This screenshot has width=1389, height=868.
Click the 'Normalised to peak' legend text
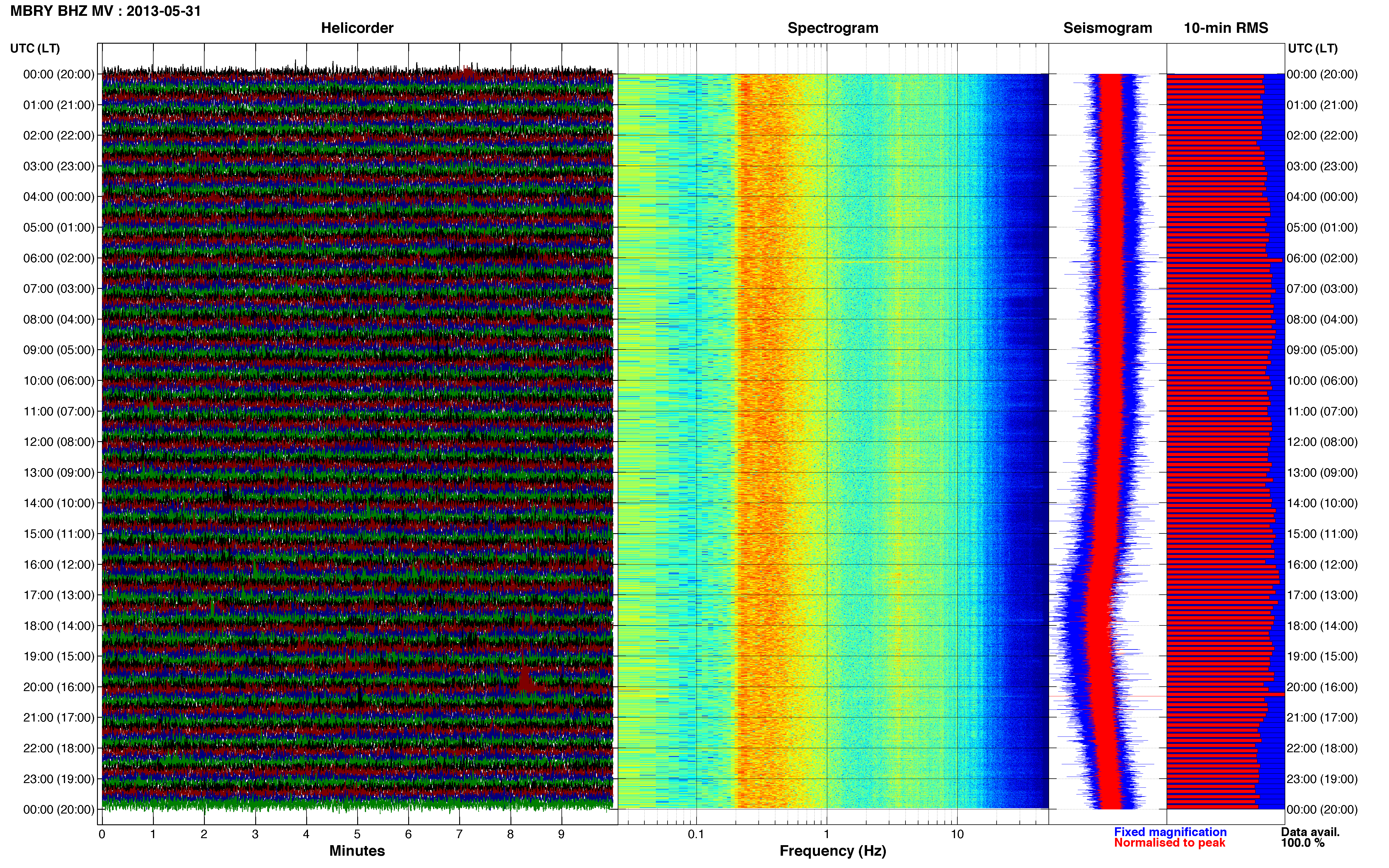tap(1170, 843)
